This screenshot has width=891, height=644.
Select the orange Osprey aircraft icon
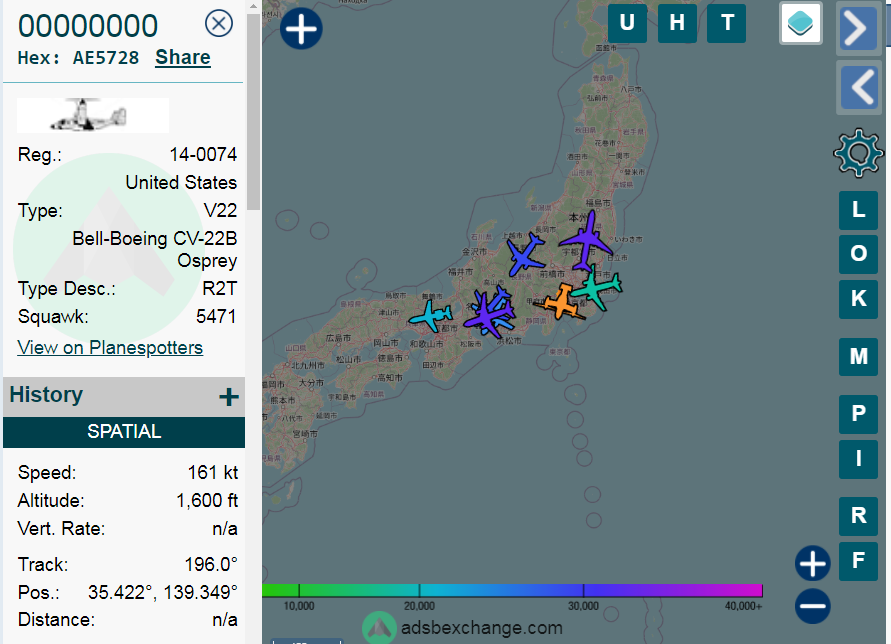pos(561,303)
